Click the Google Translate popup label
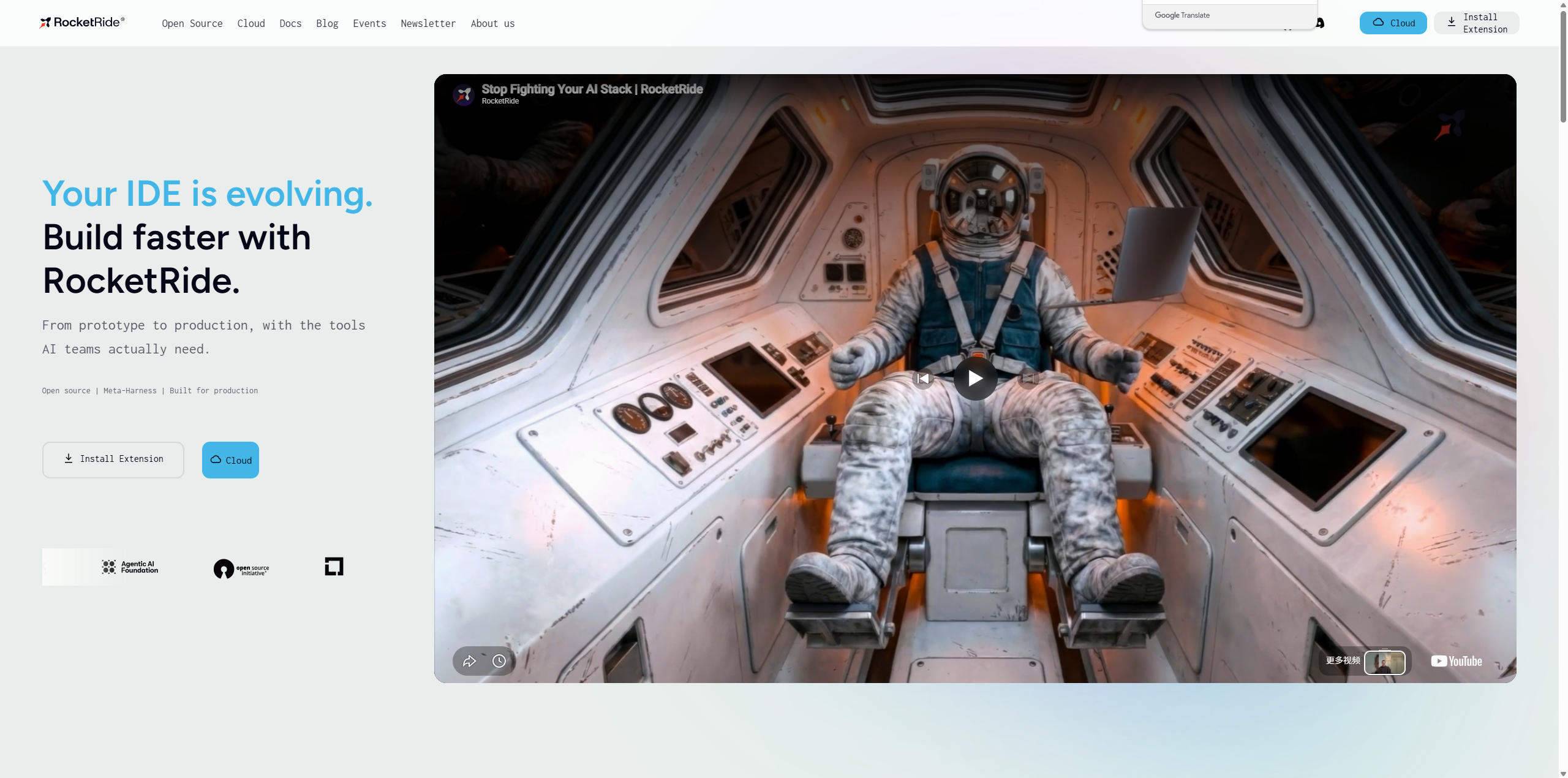1568x778 pixels. pyautogui.click(x=1182, y=15)
